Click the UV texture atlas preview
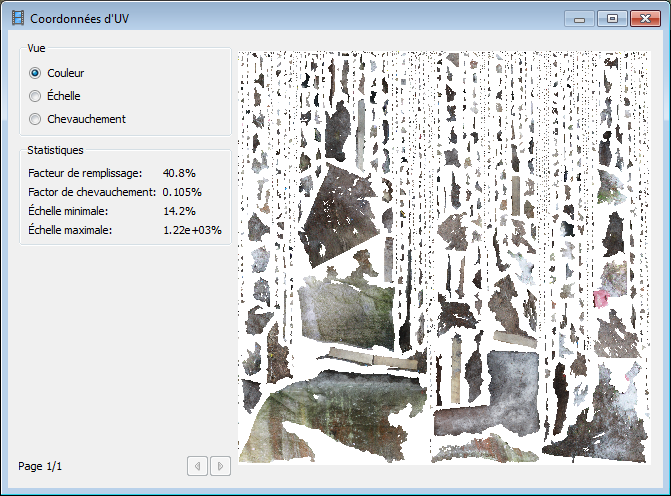Screen dimensions: 671x496 tap(444, 257)
